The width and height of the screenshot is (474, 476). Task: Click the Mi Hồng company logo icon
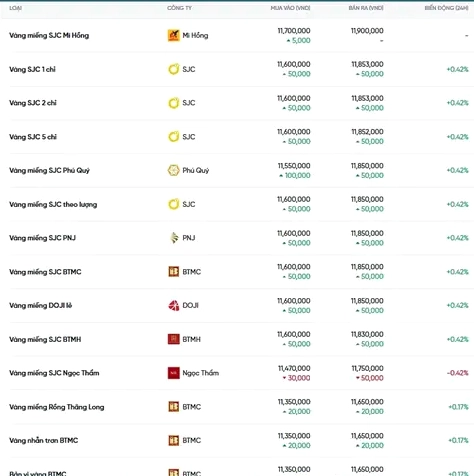click(x=173, y=35)
